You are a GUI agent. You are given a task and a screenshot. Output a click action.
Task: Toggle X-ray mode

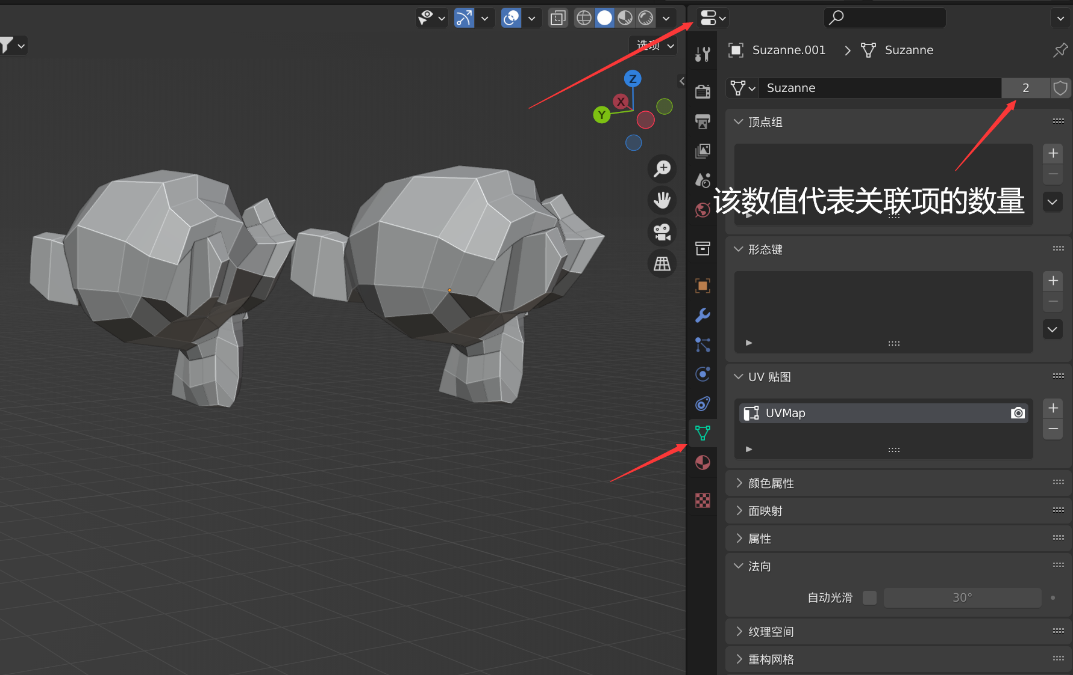click(558, 18)
